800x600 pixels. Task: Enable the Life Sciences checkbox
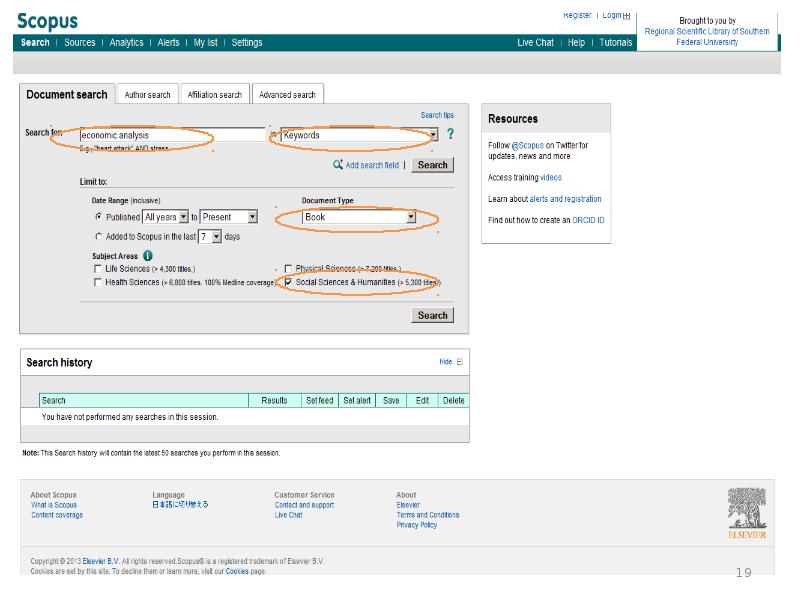(97, 269)
